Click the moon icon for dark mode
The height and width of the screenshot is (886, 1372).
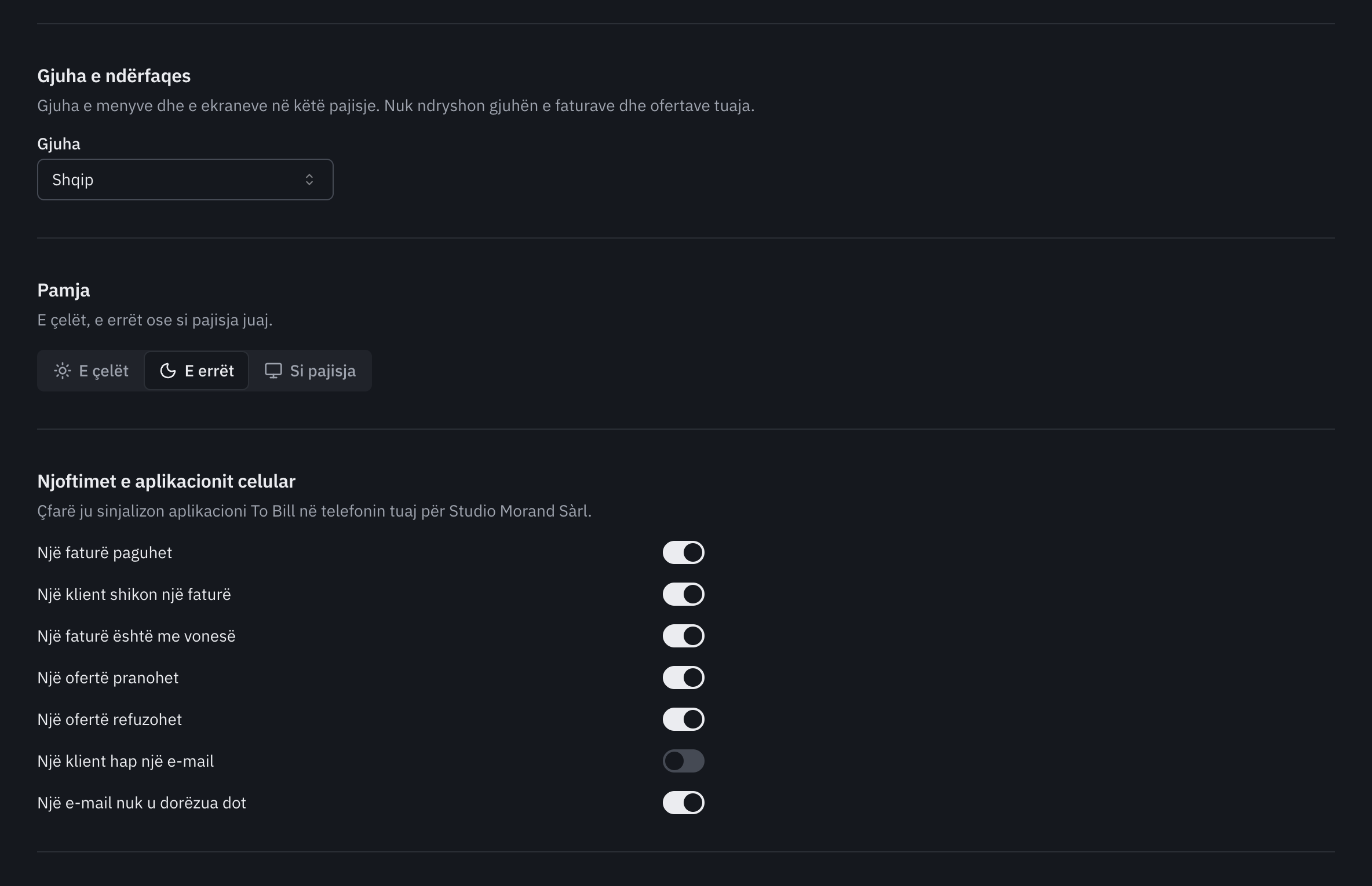(168, 371)
